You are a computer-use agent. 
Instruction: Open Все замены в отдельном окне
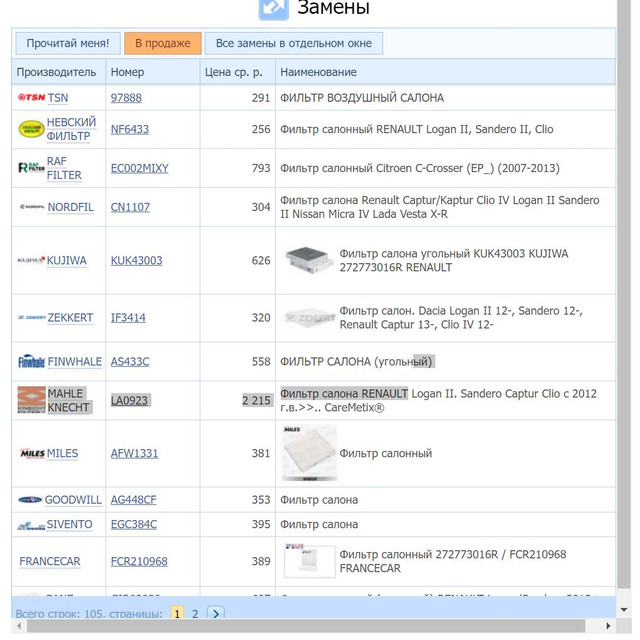point(294,43)
